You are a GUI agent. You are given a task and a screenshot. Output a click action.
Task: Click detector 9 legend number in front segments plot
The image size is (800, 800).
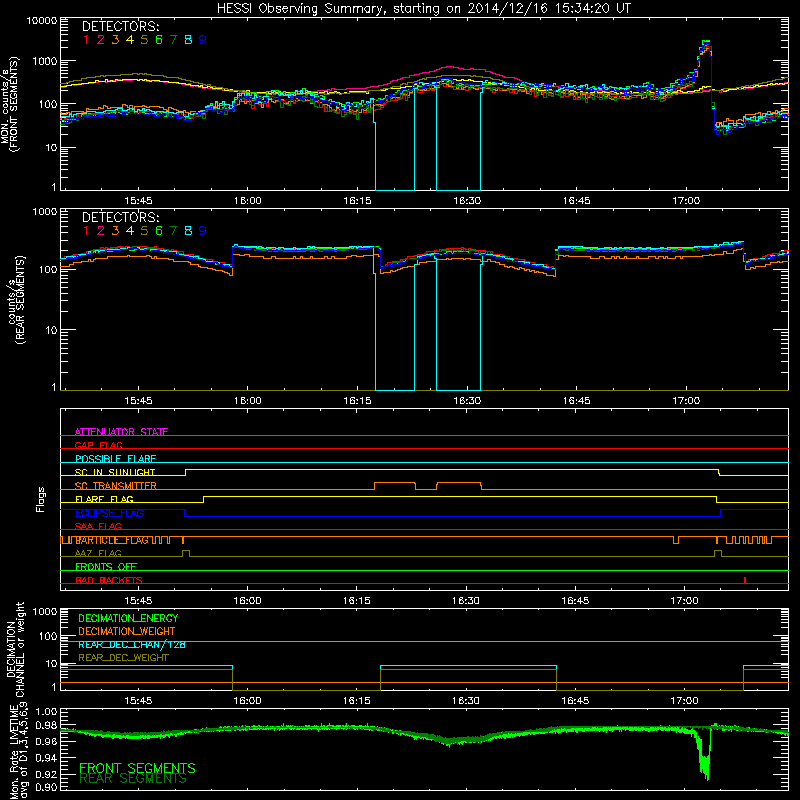pos(203,39)
